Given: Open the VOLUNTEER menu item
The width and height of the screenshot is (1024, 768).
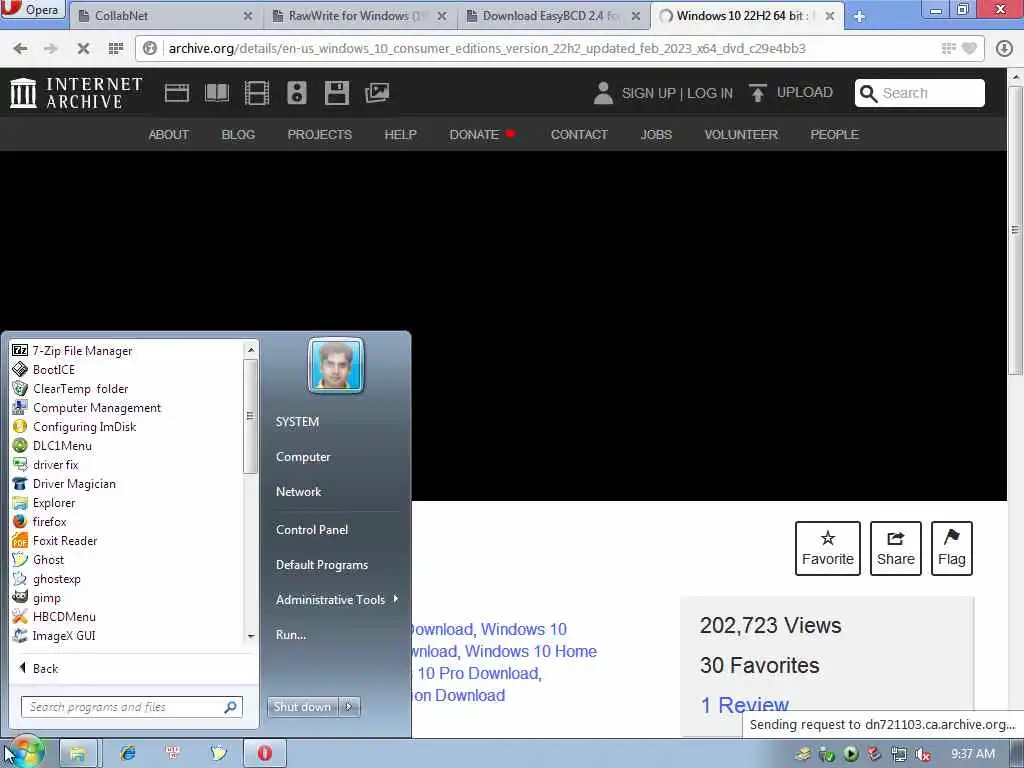Looking at the screenshot, I should (x=741, y=135).
